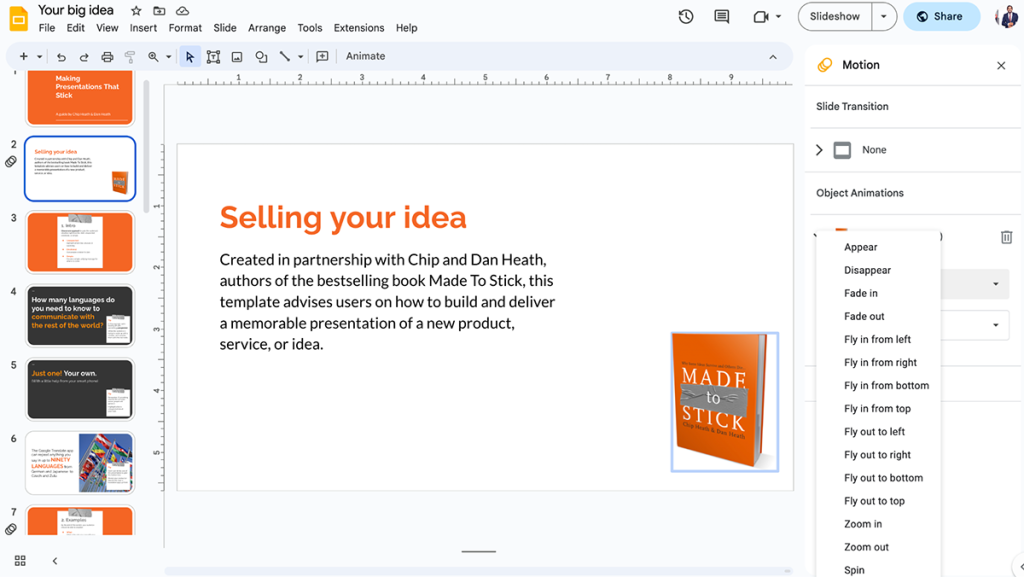
Task: Print the presentation
Action: coord(108,56)
